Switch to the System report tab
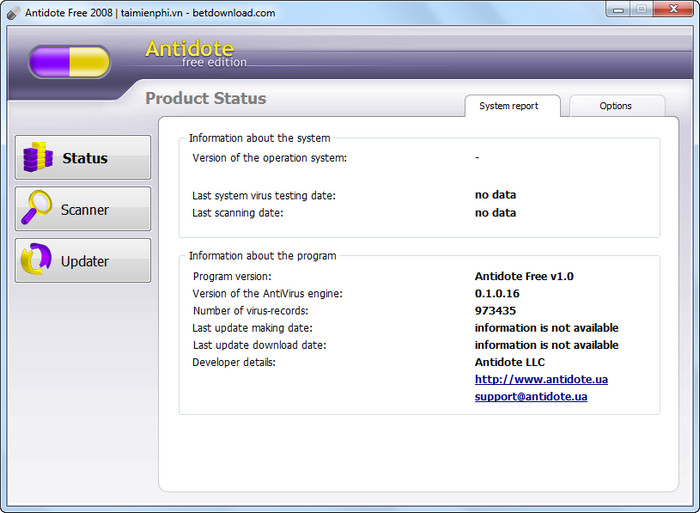 point(508,106)
